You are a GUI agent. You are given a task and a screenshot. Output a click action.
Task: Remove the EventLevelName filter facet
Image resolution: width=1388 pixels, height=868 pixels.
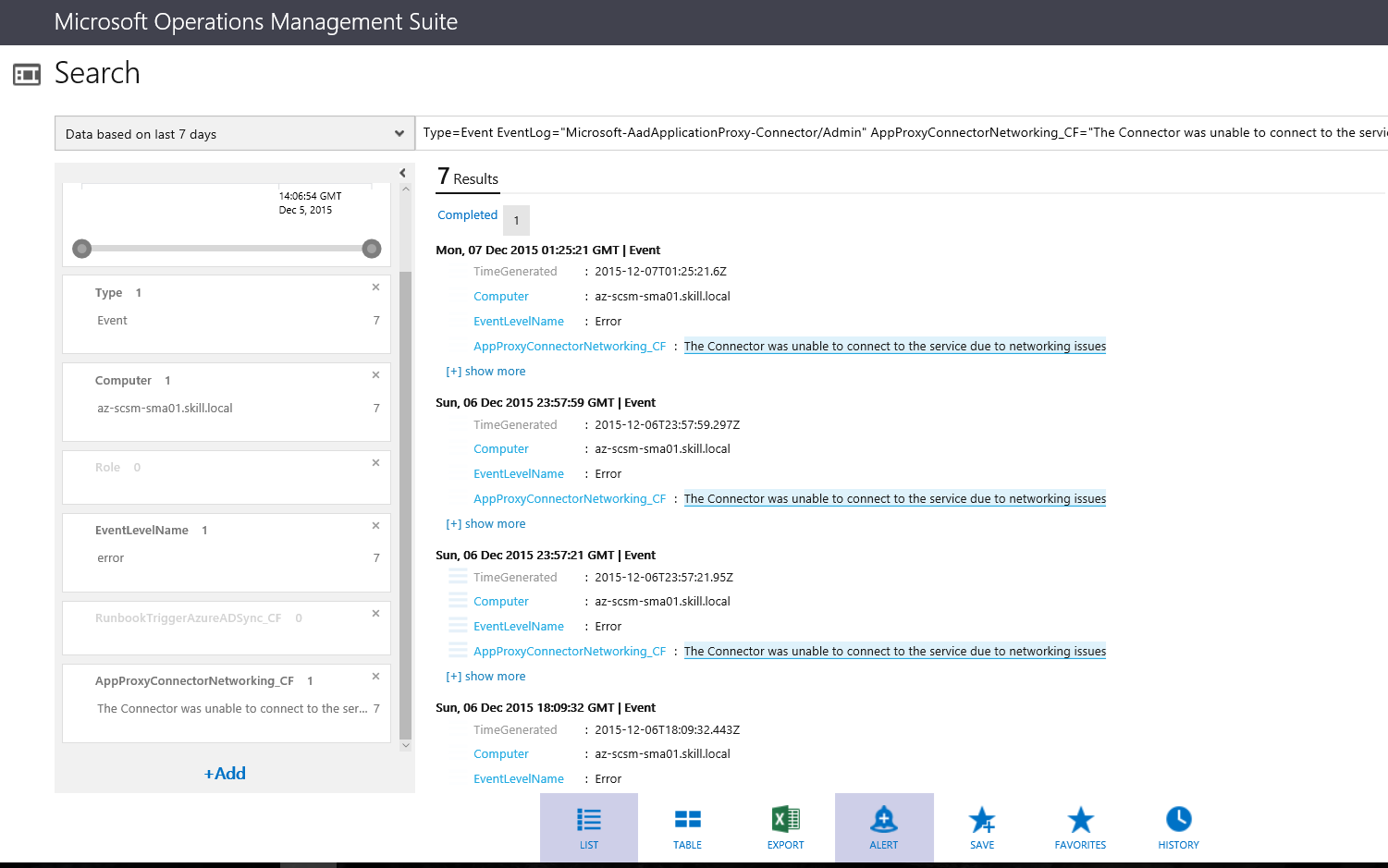click(375, 526)
